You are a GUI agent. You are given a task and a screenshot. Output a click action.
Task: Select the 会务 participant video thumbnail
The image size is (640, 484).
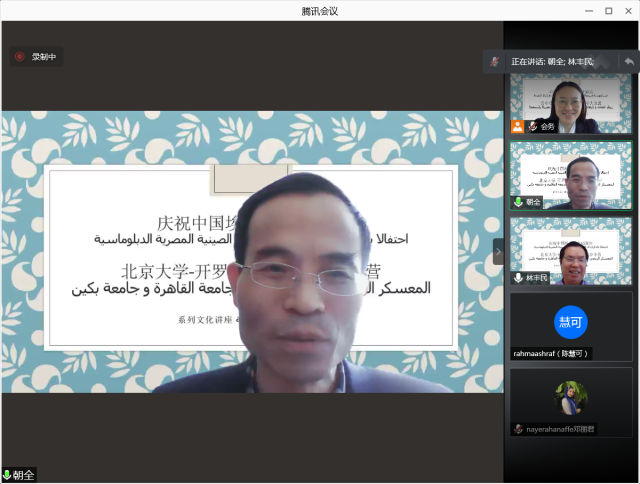tap(571, 104)
